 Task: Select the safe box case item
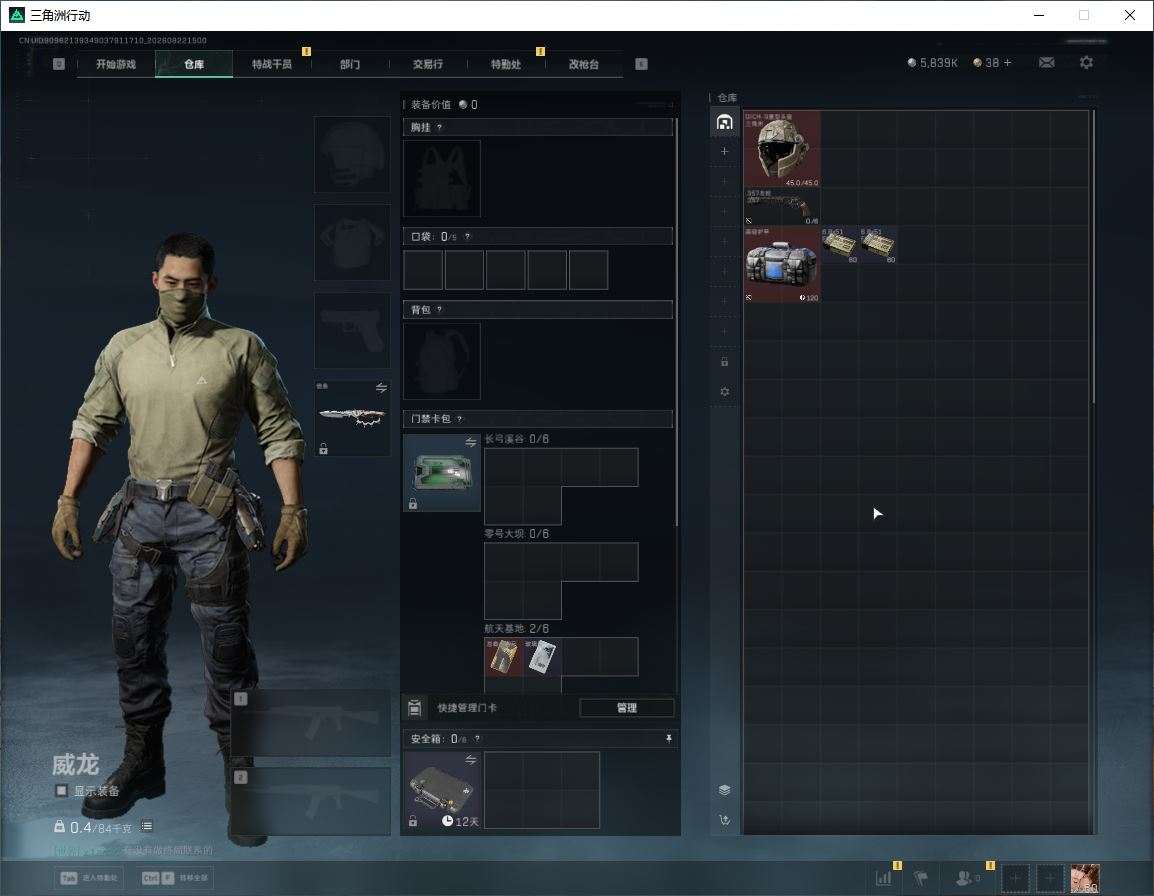click(x=442, y=790)
